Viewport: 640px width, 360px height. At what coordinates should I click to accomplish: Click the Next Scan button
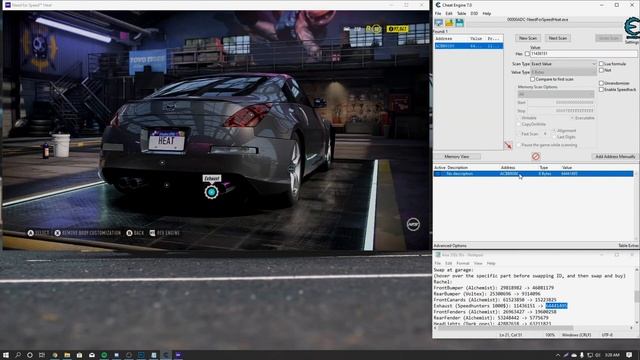(x=558, y=38)
